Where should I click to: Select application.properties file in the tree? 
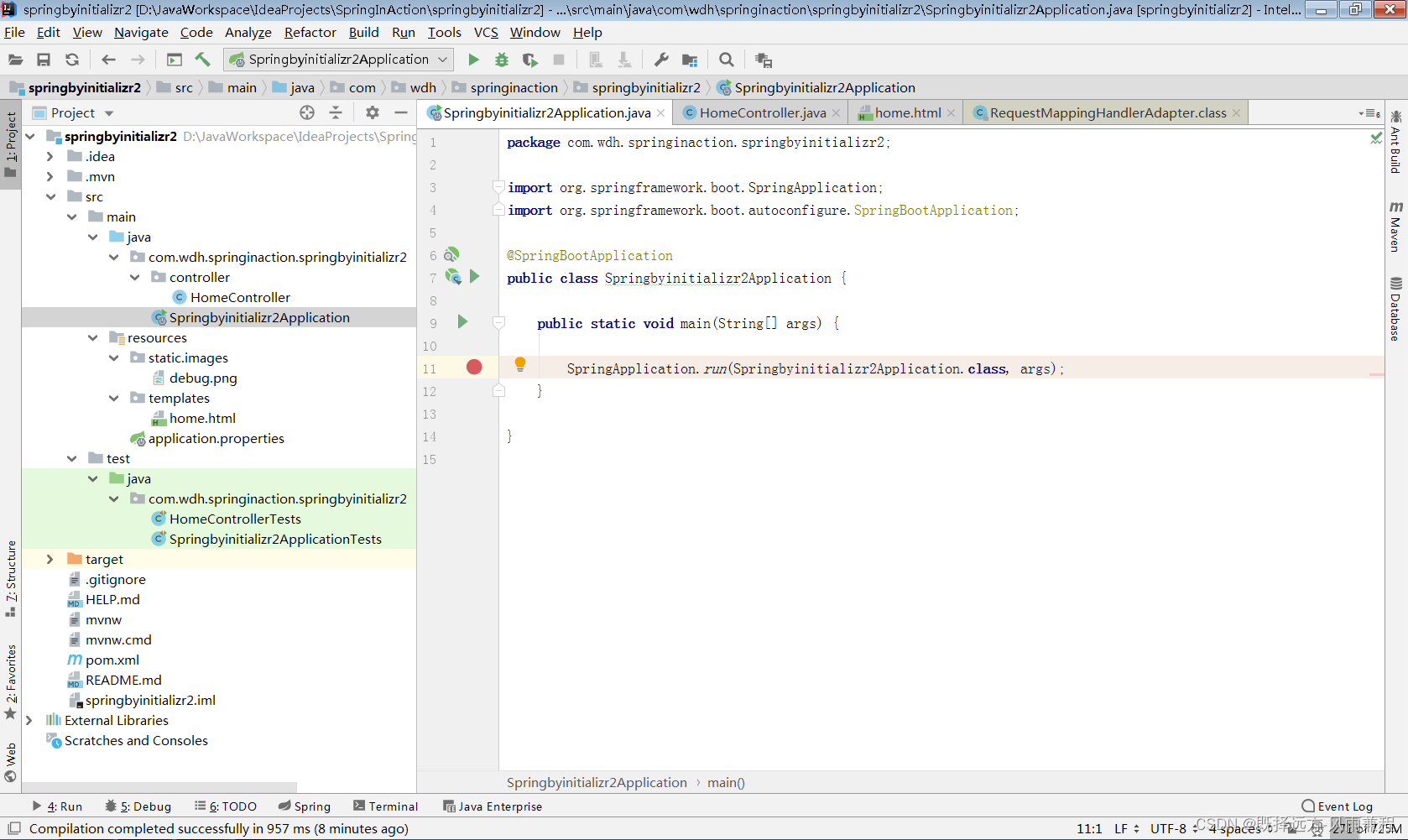[216, 438]
